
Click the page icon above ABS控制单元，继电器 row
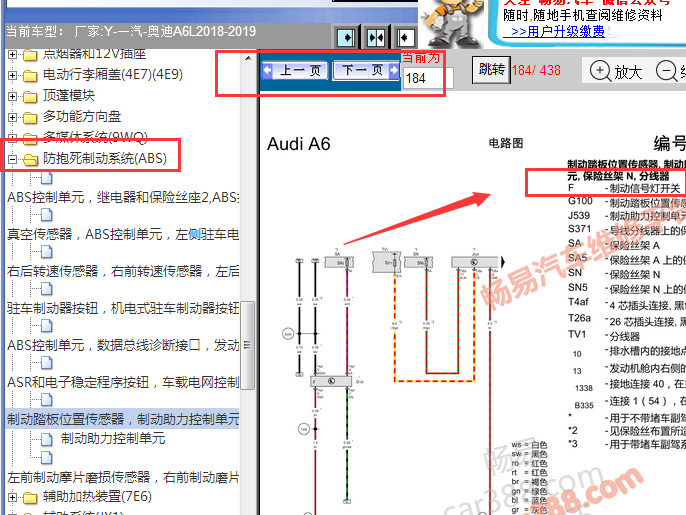tap(46, 178)
